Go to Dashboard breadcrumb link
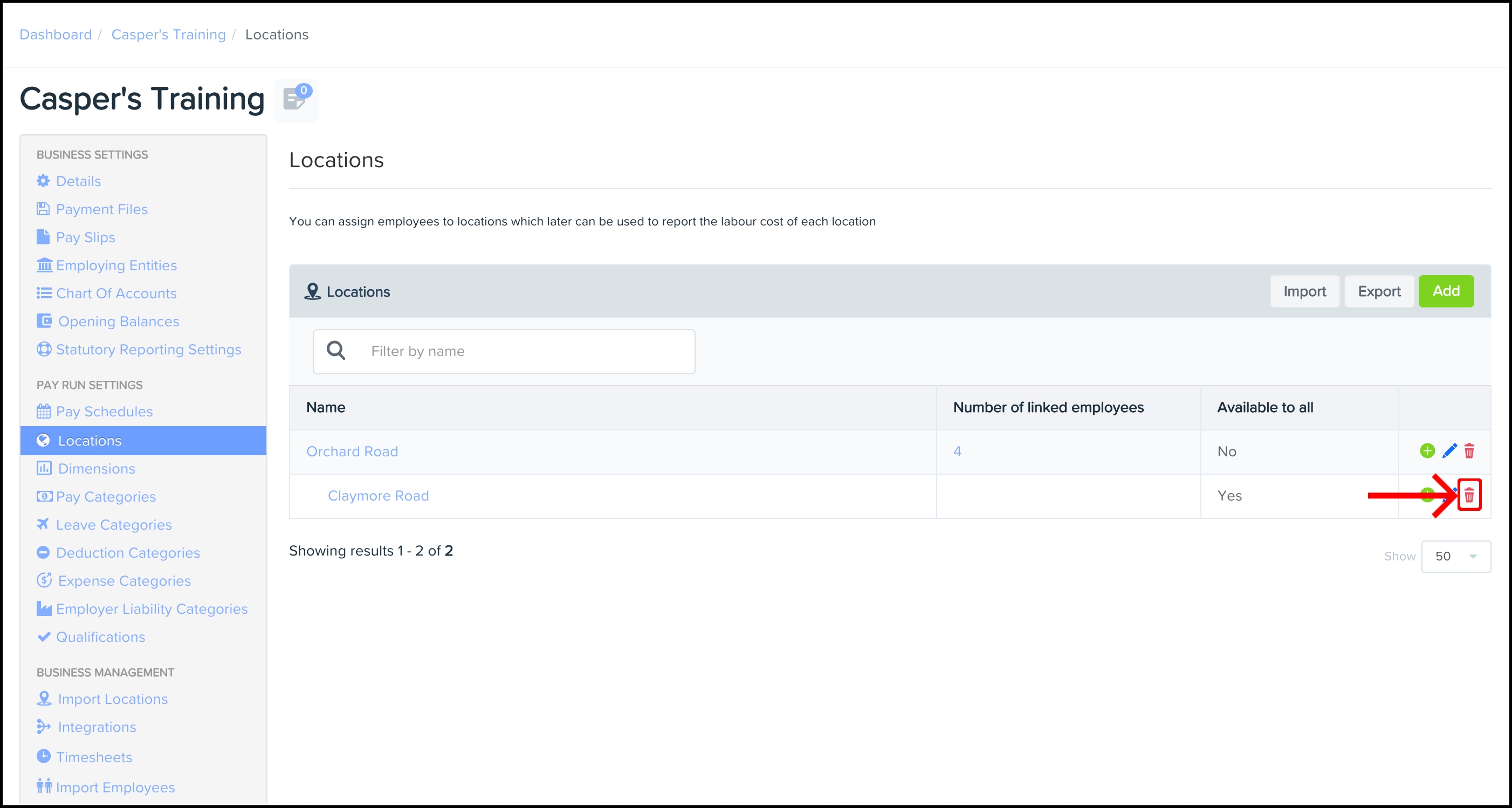Screen dimensions: 1512x808 click(56, 35)
